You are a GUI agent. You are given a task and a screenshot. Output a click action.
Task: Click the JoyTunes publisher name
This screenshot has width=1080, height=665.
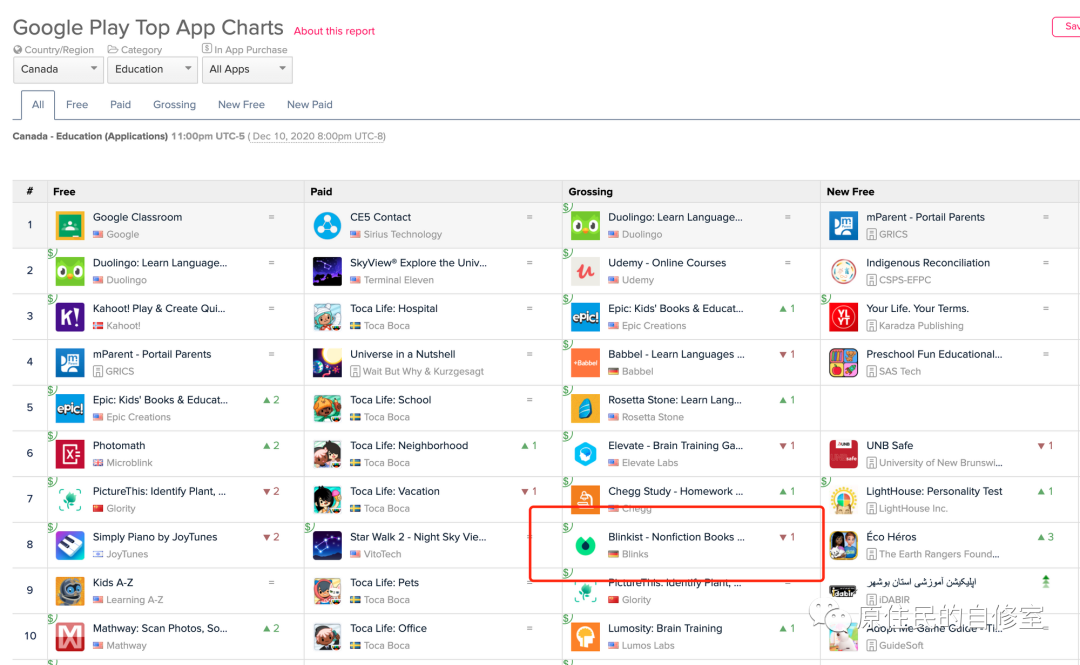[127, 554]
